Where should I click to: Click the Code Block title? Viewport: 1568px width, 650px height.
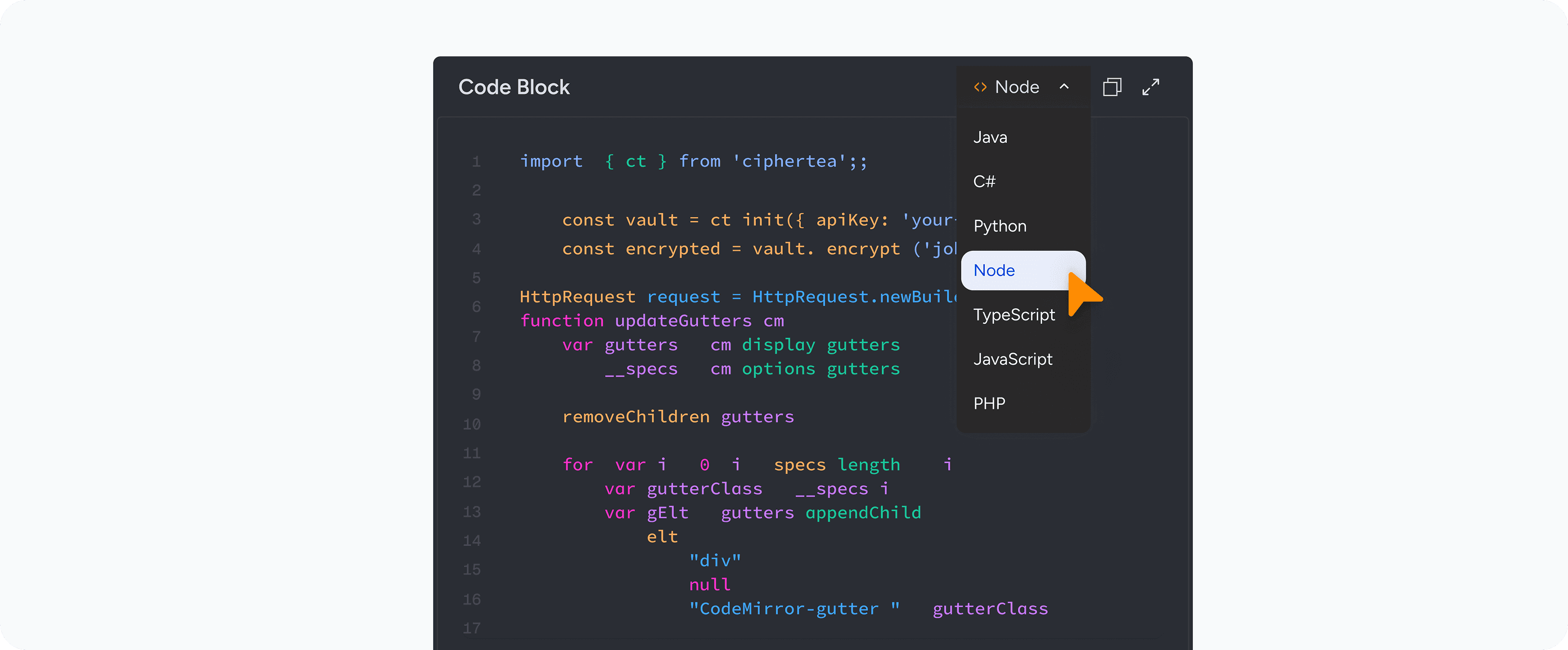[513, 87]
